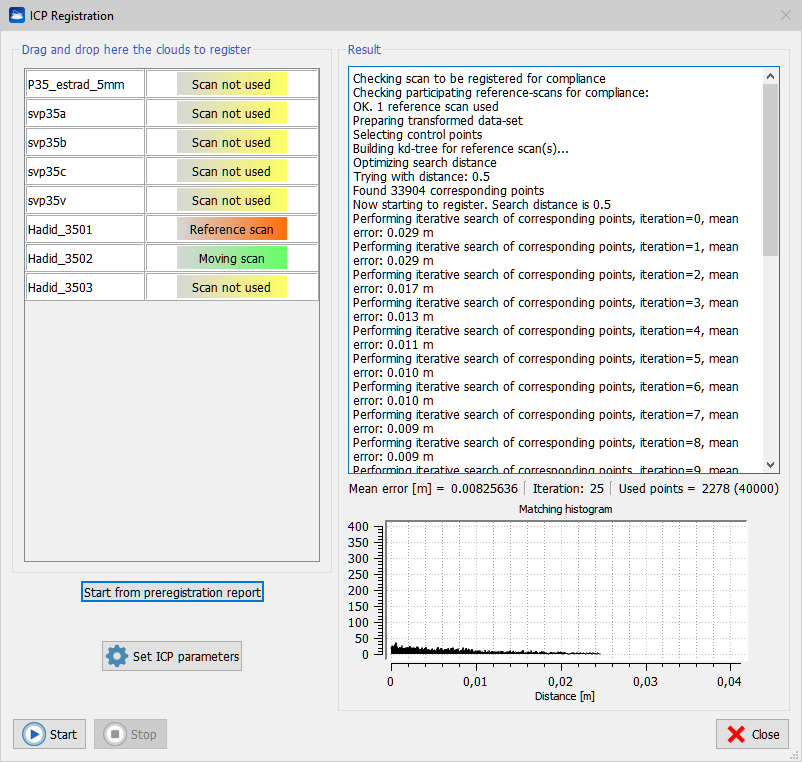This screenshot has height=762, width=802.
Task: Toggle P35_estrad_5mm scan status
Action: 232,84
